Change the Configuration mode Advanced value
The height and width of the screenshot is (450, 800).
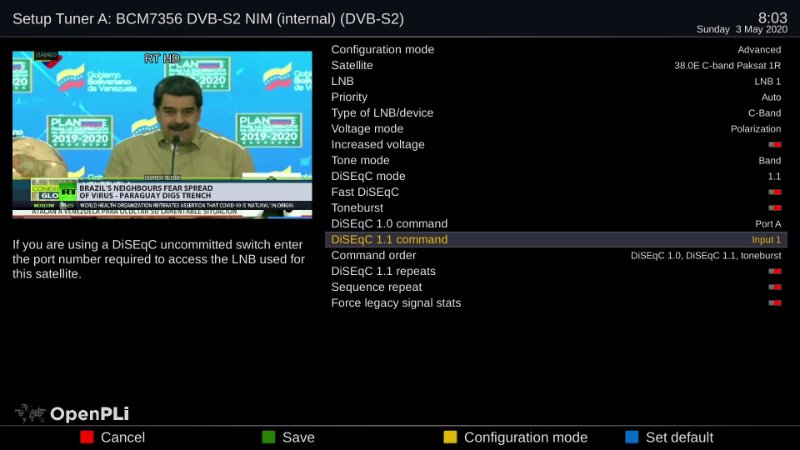(x=759, y=49)
